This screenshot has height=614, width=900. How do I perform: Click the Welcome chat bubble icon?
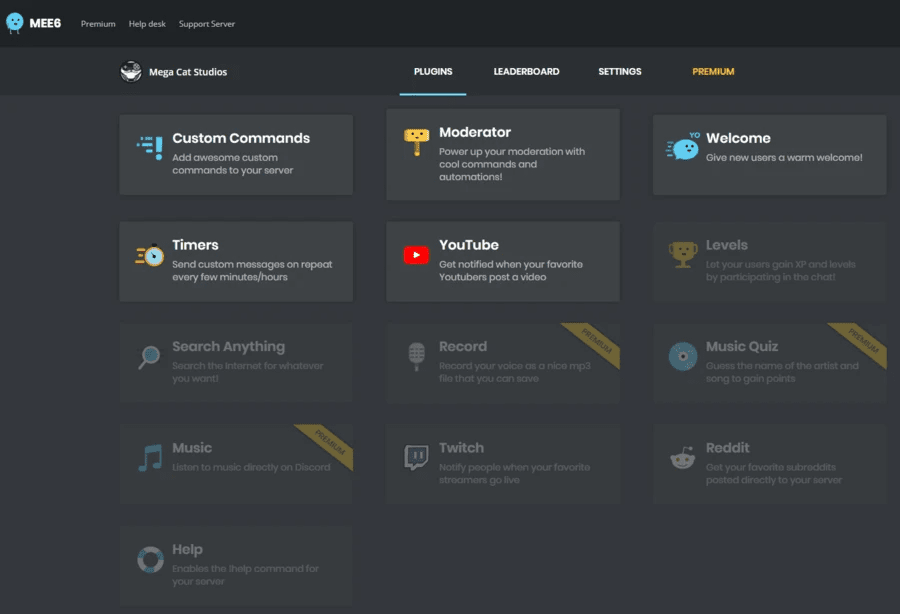pyautogui.click(x=684, y=150)
